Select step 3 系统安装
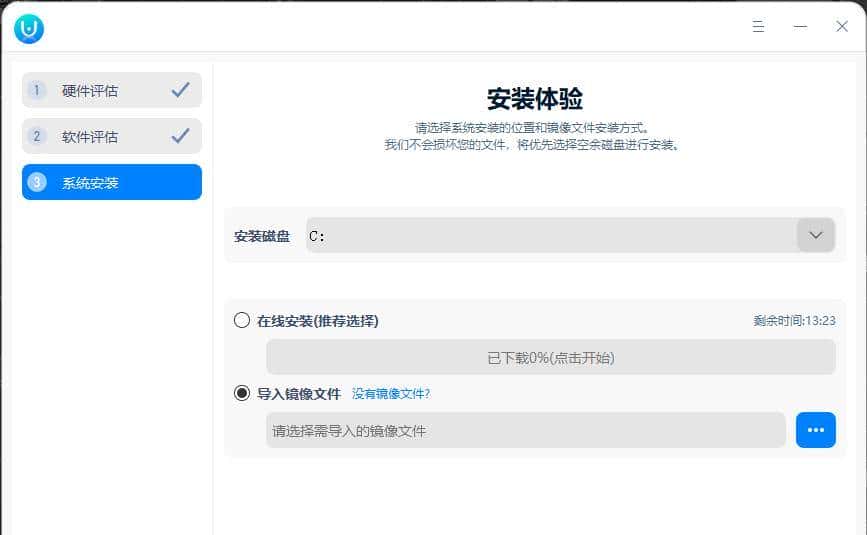This screenshot has width=867, height=535. pyautogui.click(x=112, y=182)
